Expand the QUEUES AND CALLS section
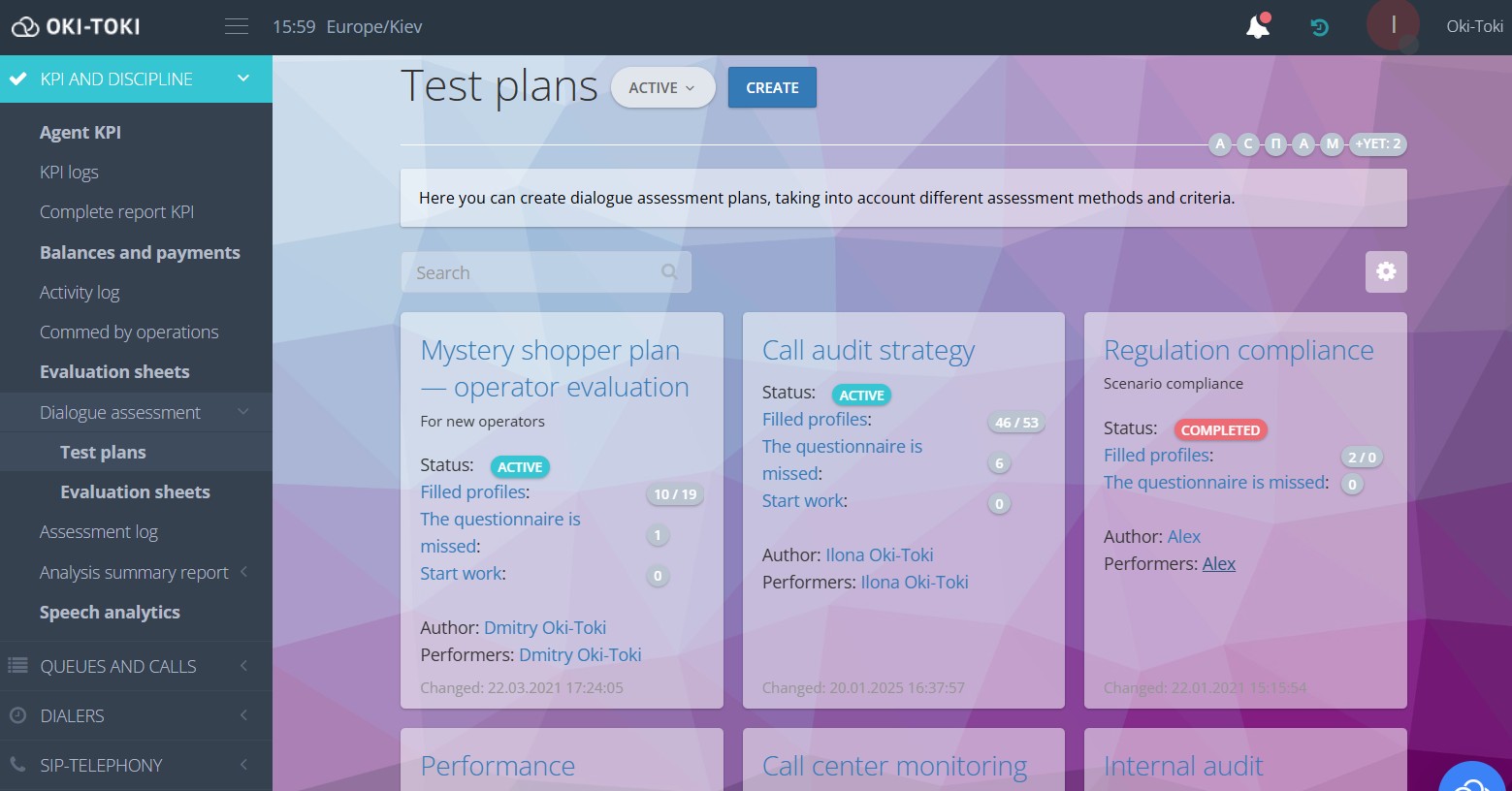 (x=243, y=666)
